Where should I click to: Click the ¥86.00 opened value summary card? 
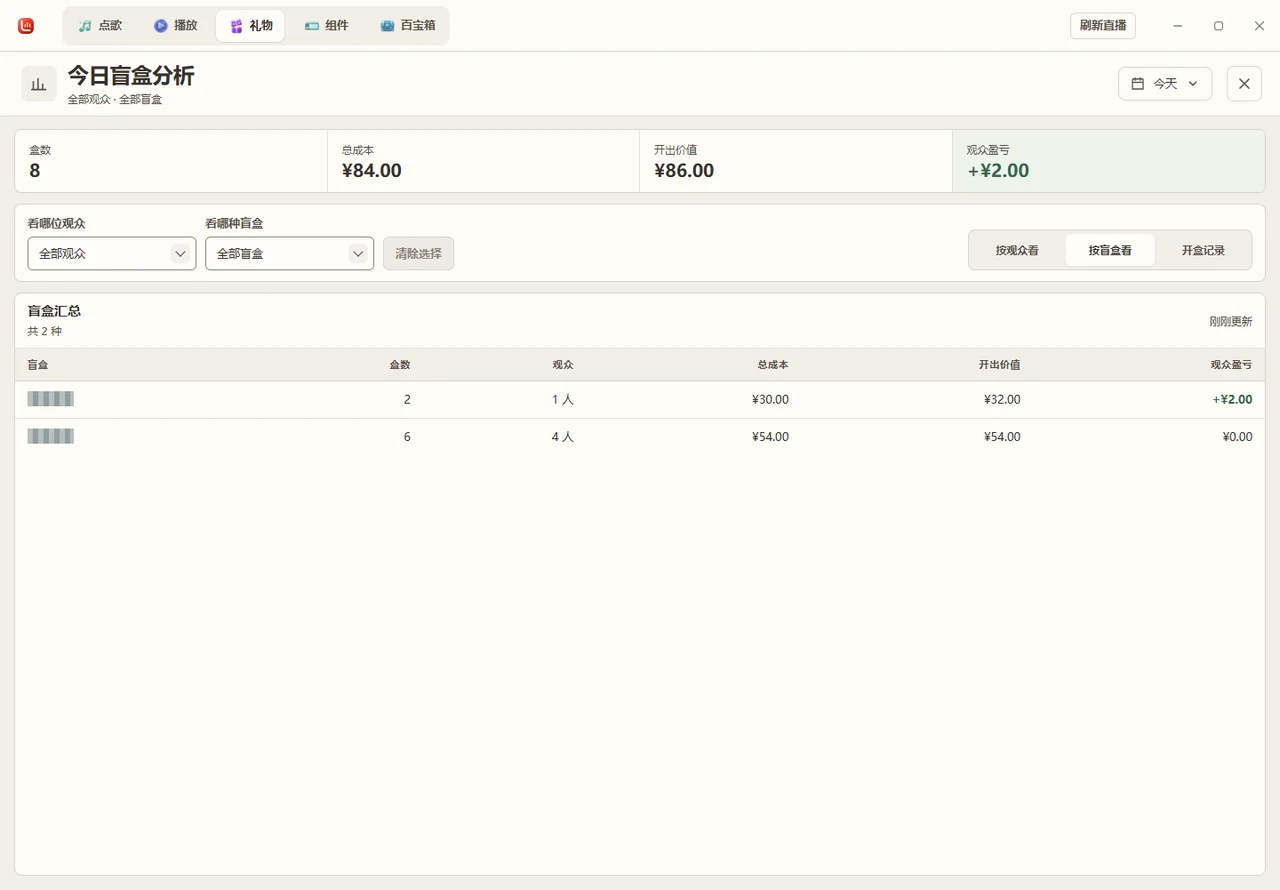tap(796, 161)
